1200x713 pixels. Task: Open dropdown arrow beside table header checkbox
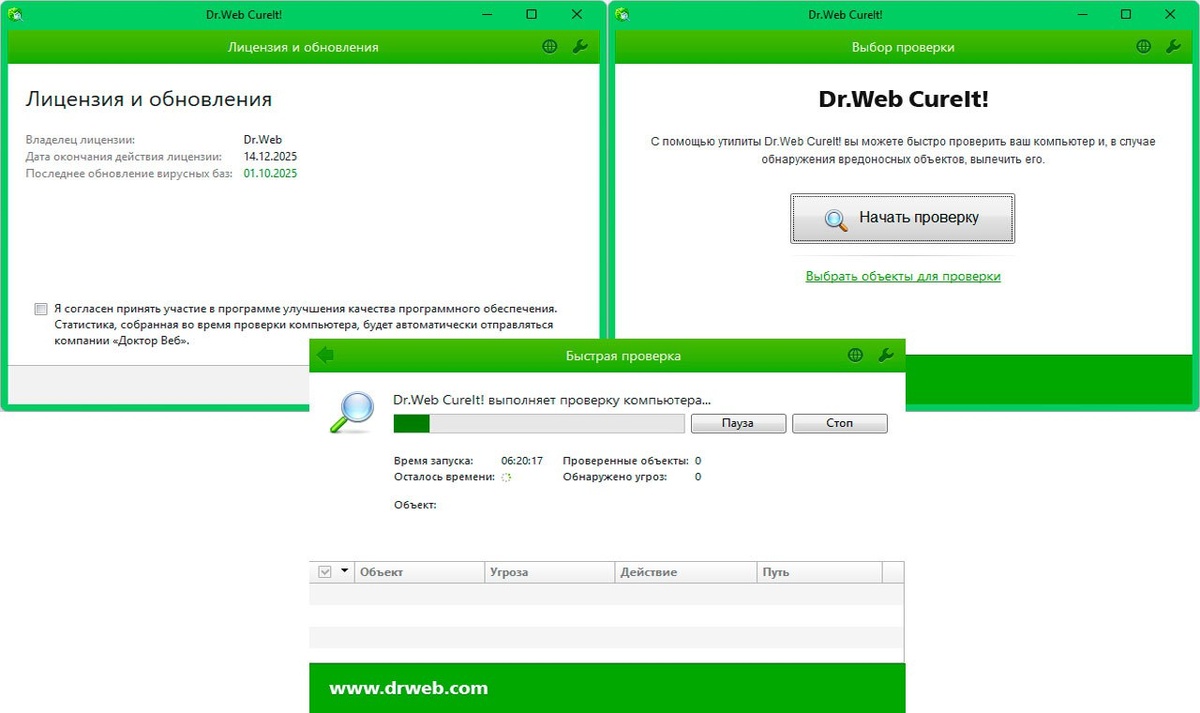(344, 571)
